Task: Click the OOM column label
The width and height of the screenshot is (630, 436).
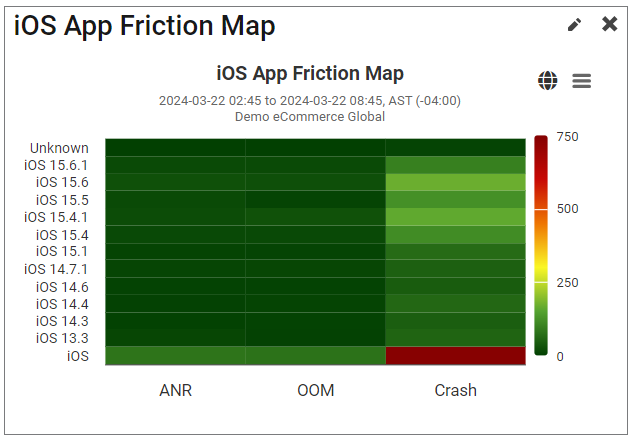Action: (x=315, y=390)
